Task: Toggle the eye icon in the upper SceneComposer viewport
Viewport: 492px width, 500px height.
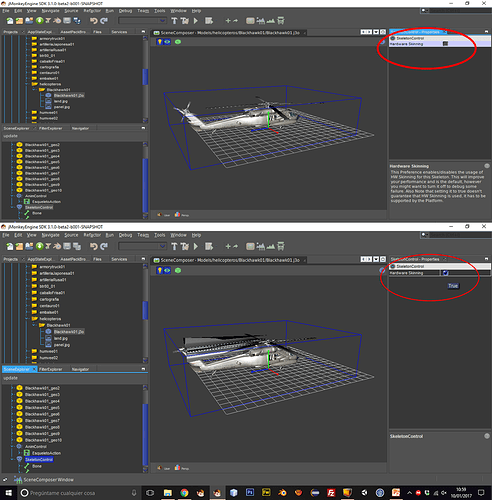Action: click(167, 42)
